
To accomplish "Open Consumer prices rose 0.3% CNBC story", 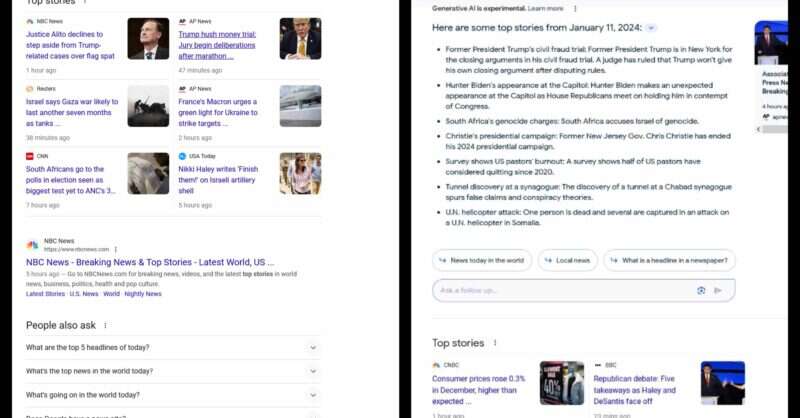I will 479,390.
